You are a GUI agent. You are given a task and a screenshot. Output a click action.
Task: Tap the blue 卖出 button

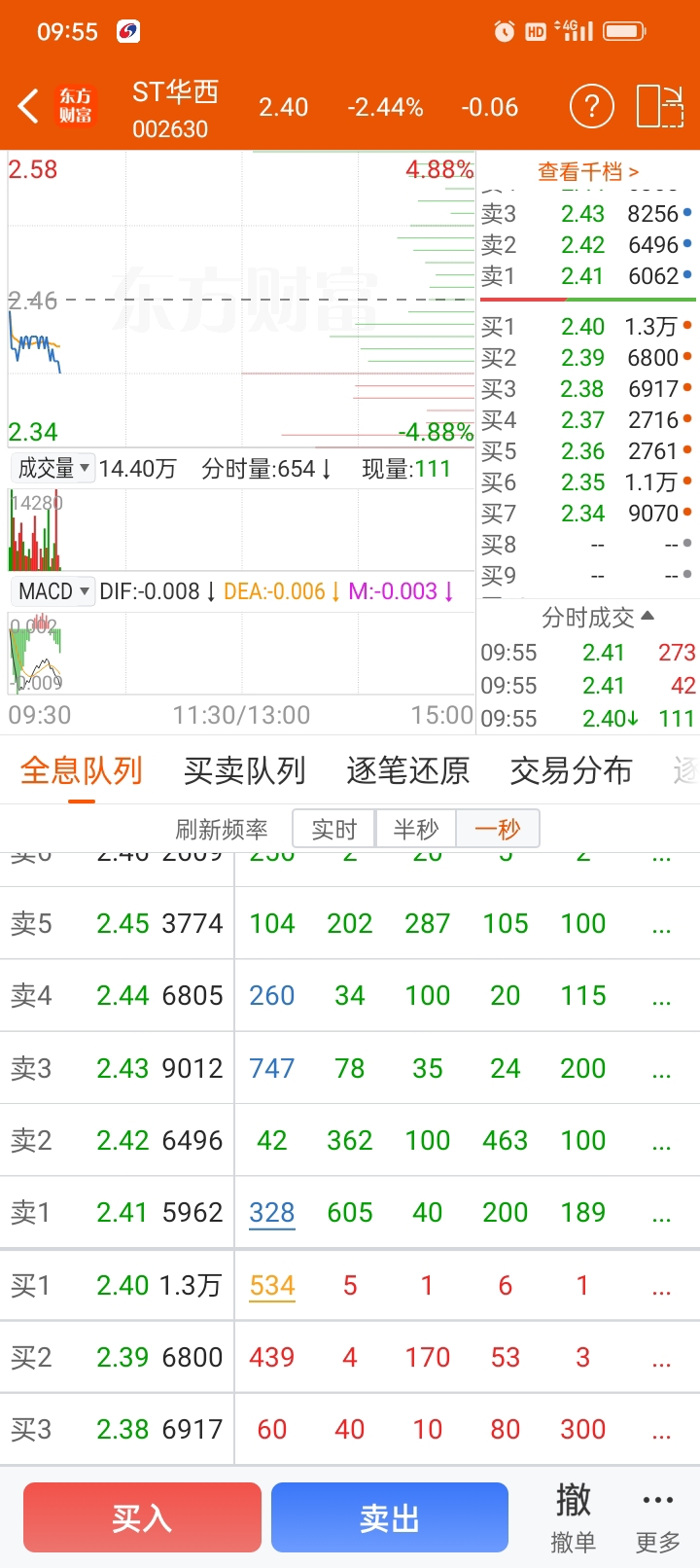(390, 1517)
